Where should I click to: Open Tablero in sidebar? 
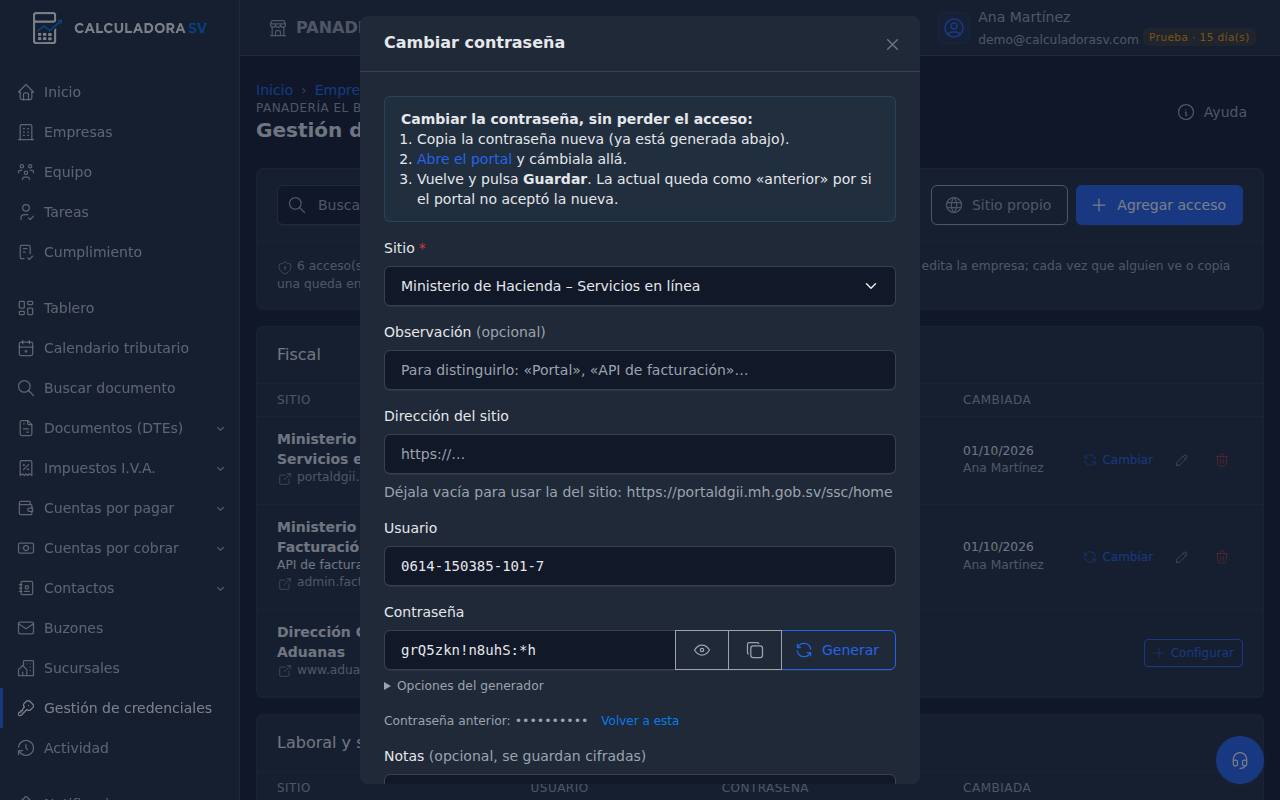click(120, 308)
